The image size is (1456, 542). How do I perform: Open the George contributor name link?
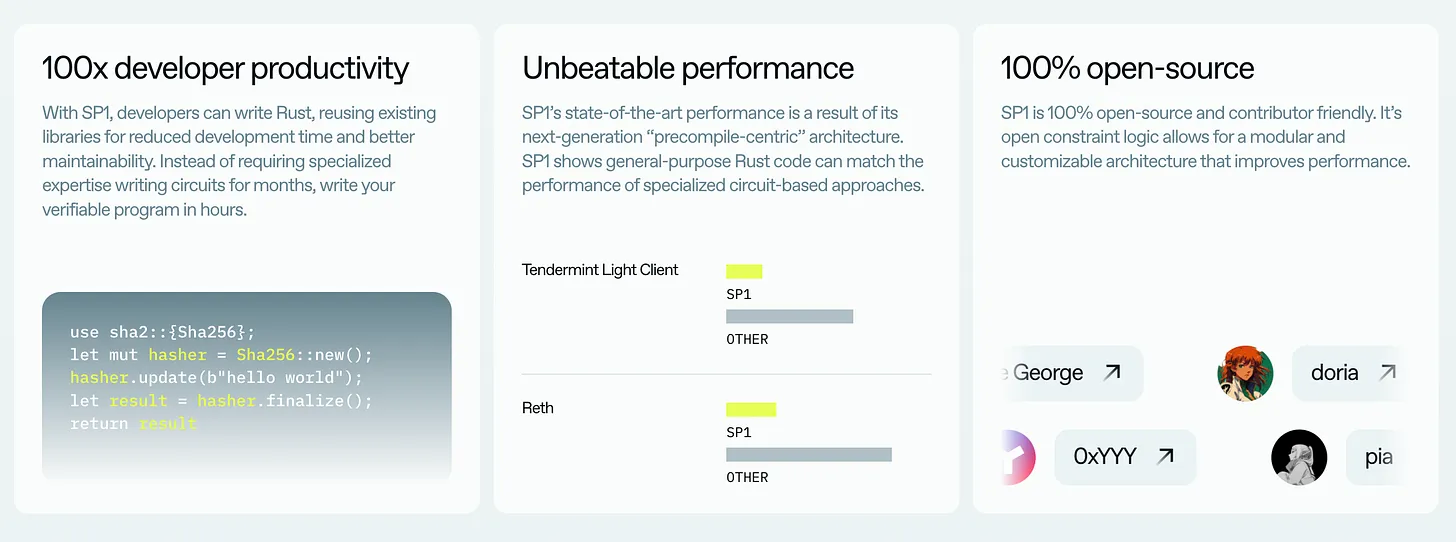[x=1047, y=373]
